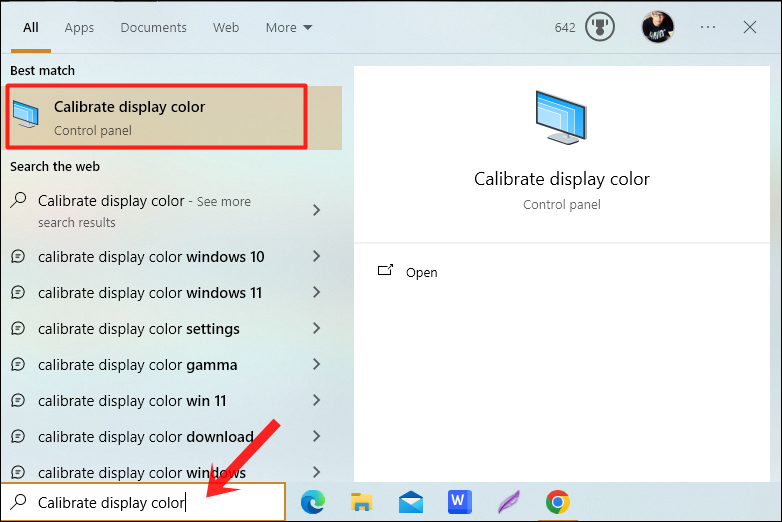The image size is (782, 522).
Task: Click Open in the preview pane
Action: tap(421, 272)
